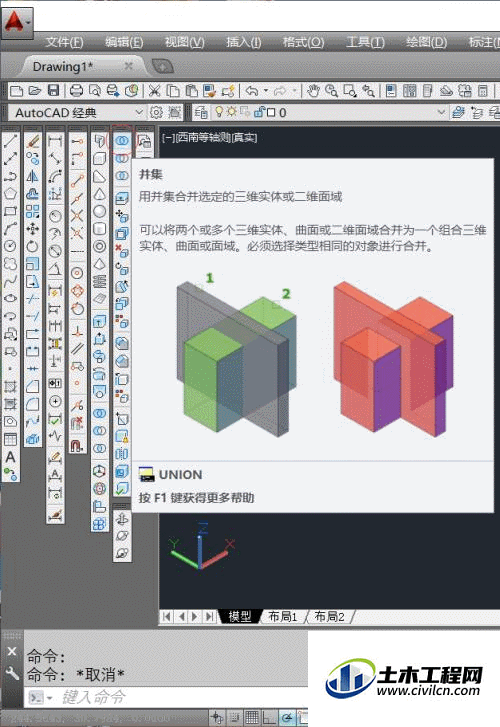Select the Linear dimension tool
Screen dimensions: 500x727
[55, 141]
